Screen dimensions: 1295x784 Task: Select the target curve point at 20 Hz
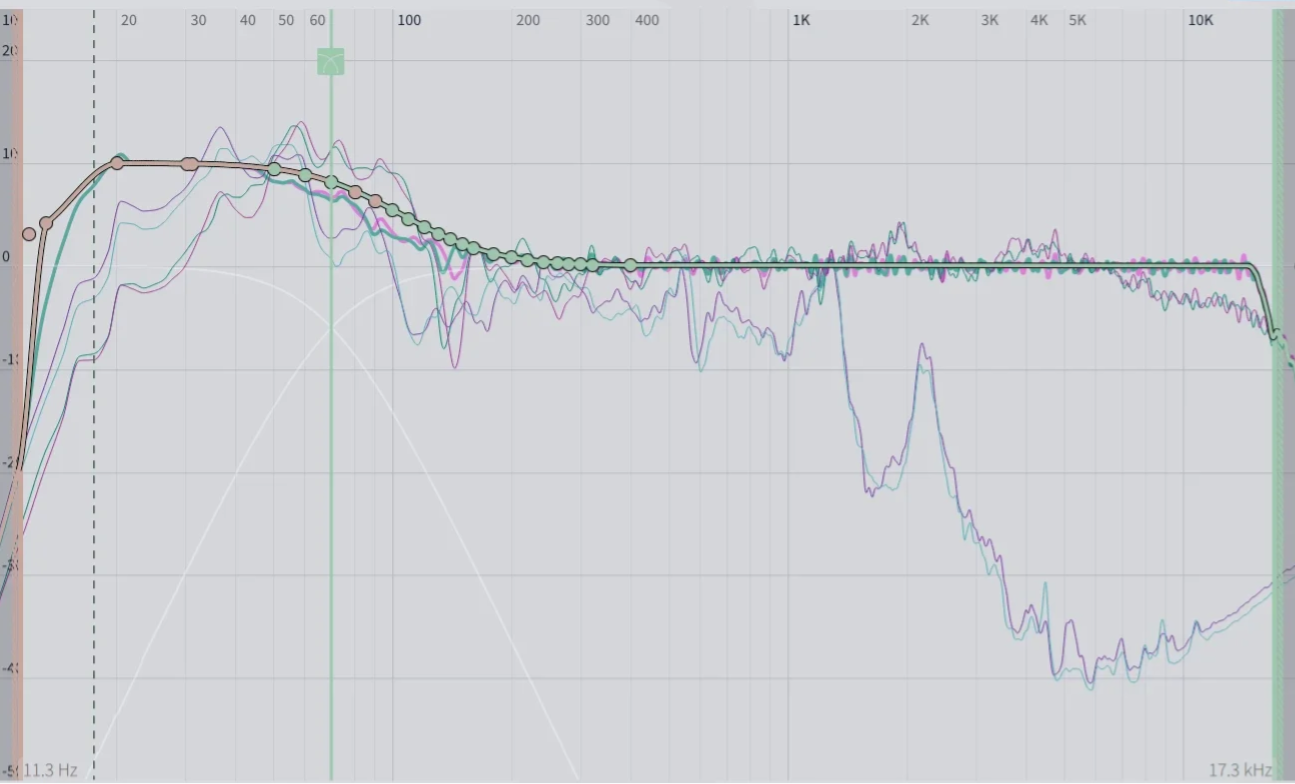[117, 162]
